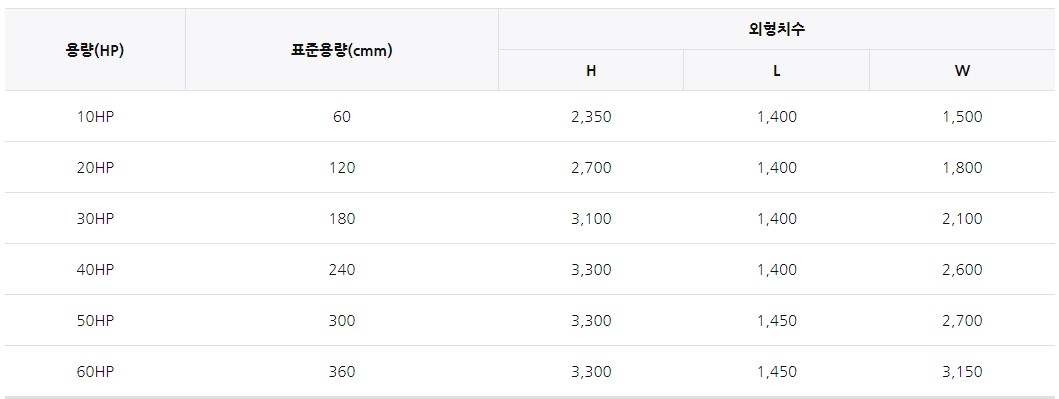Click the 1,800 width cell for 20HP
Screen dimensions: 1059x399
point(962,167)
